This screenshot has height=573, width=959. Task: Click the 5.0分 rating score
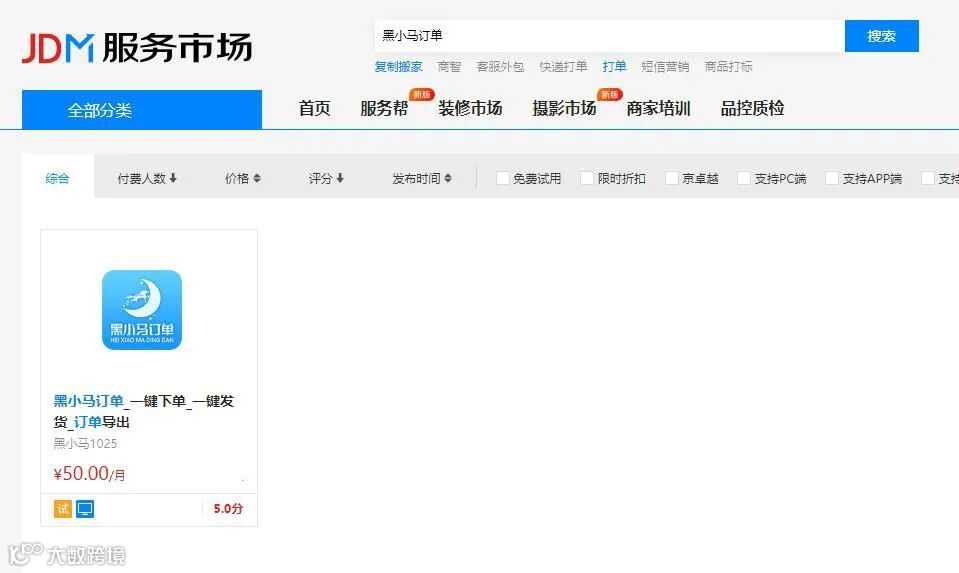[228, 509]
